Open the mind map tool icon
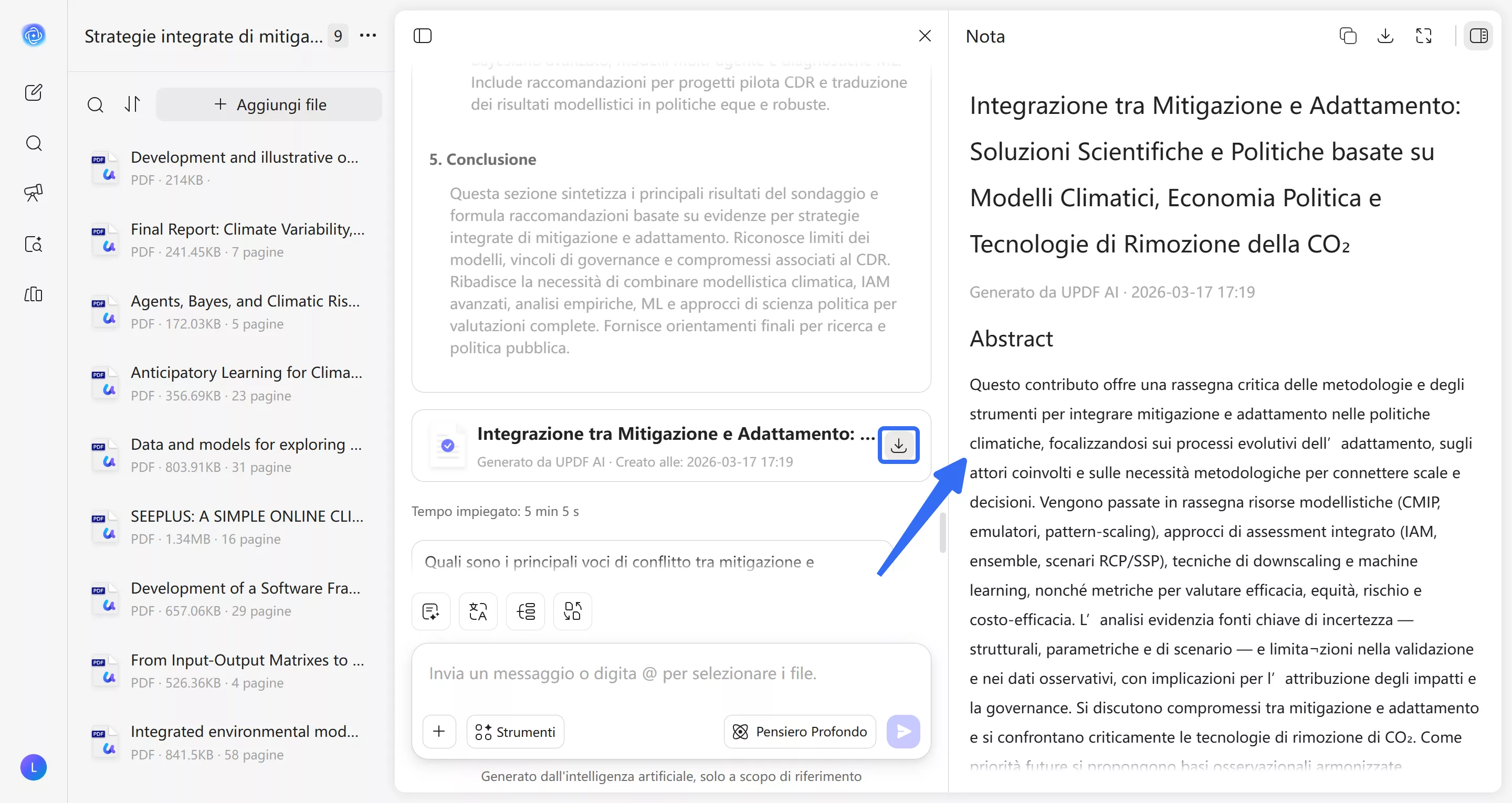This screenshot has height=803, width=1512. point(526,611)
